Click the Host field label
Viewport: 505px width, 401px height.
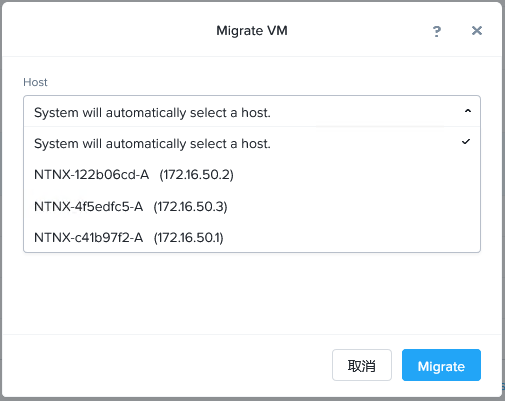click(x=35, y=82)
